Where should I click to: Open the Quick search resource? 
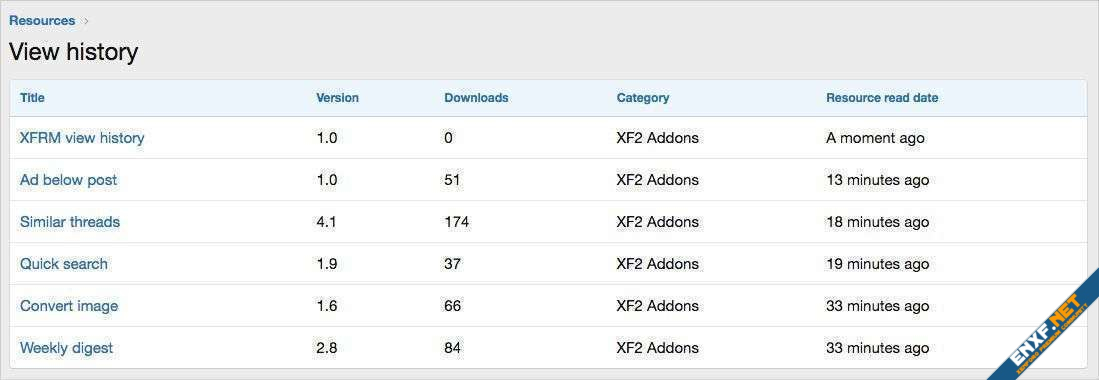click(x=64, y=264)
